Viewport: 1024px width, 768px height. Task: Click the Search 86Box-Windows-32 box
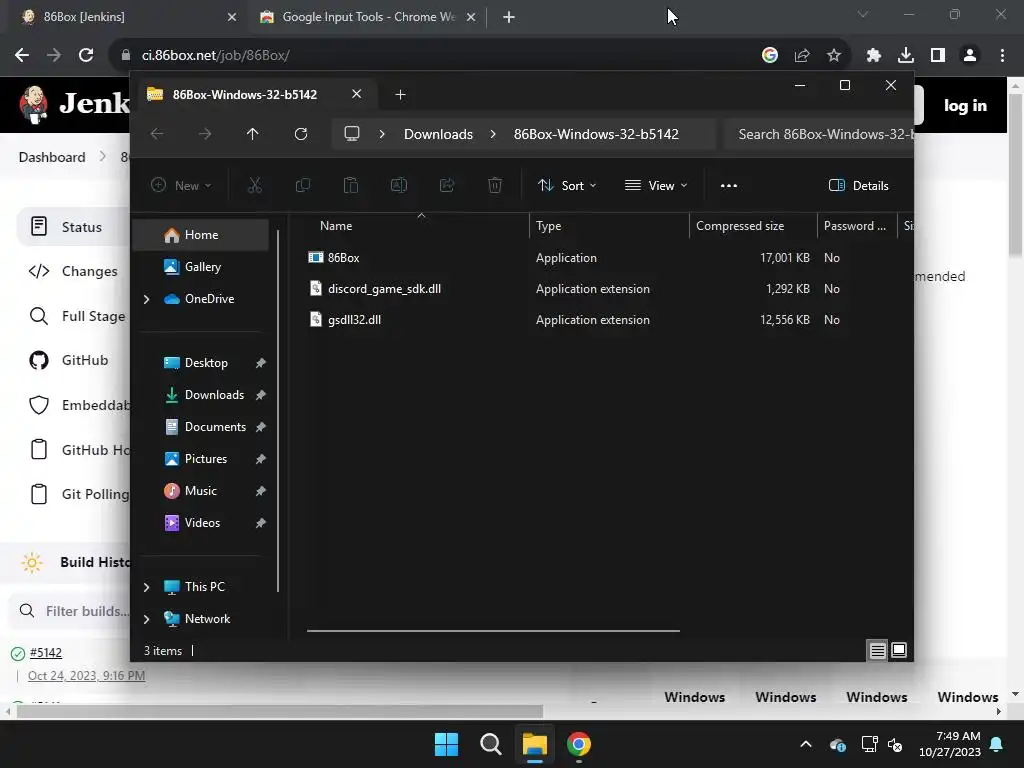point(822,134)
